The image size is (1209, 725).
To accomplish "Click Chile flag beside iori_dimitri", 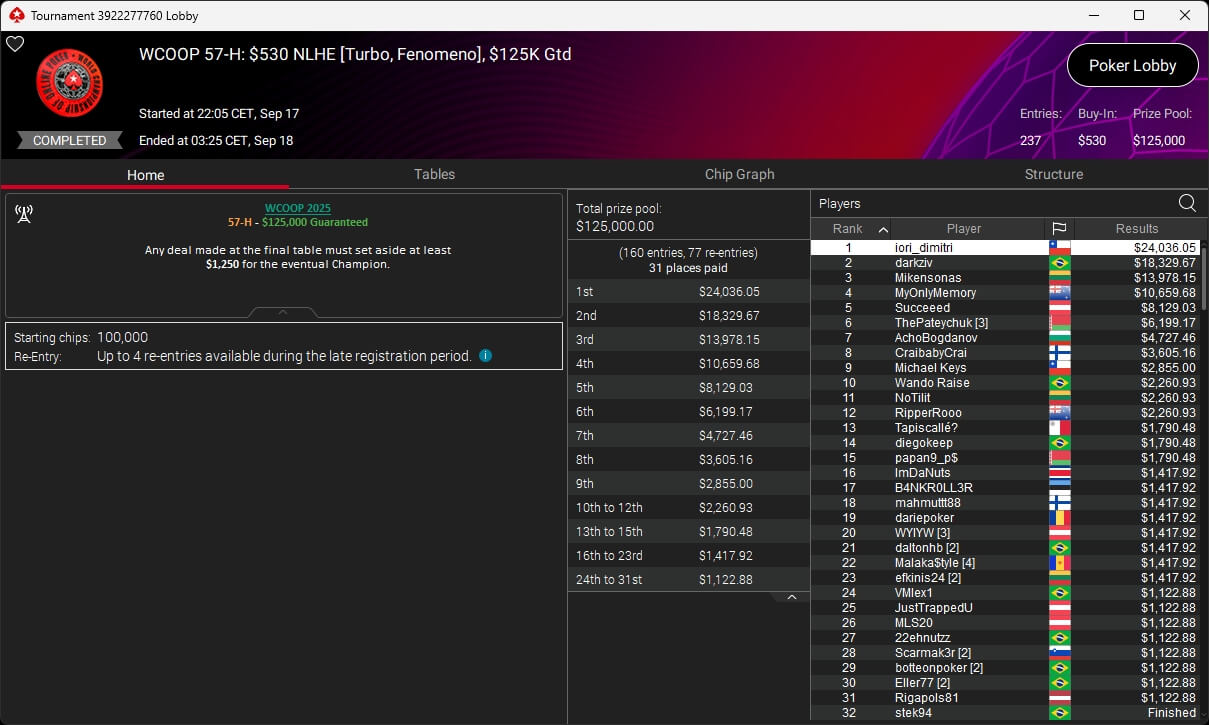I will (1059, 248).
